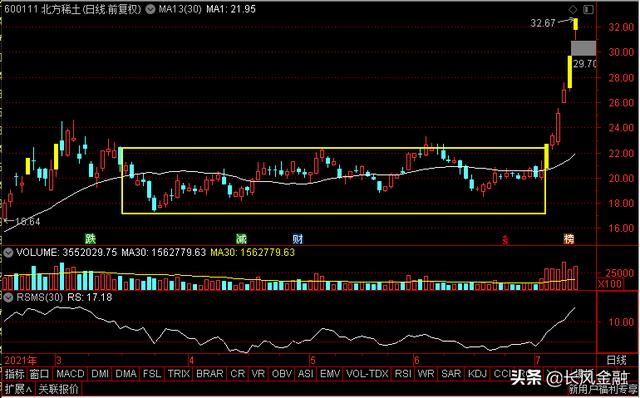Click the green 跌 event marker

pos(90,238)
